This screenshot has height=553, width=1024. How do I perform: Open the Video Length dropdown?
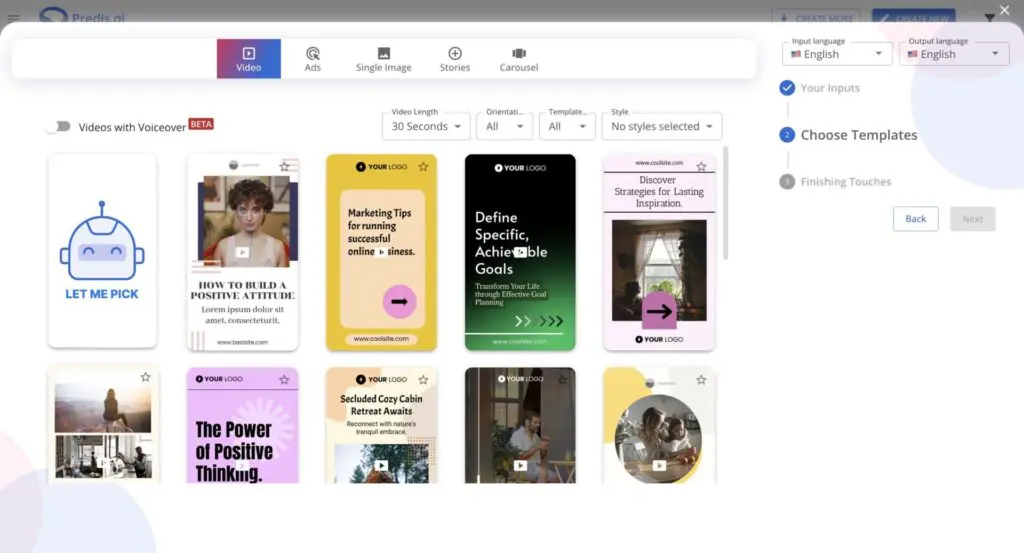pyautogui.click(x=426, y=126)
